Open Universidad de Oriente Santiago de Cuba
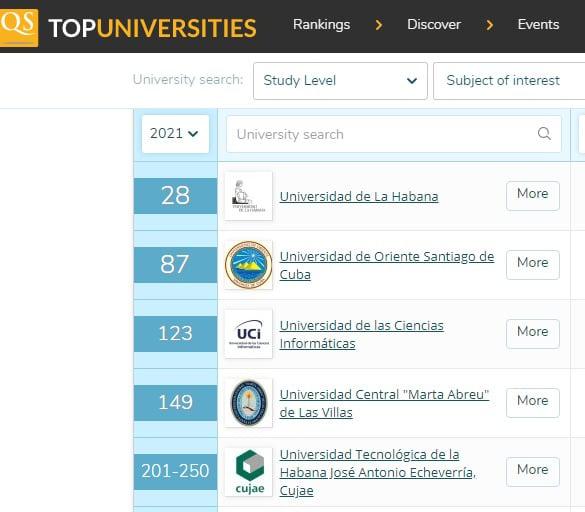Screen dimensions: 585x512 387,265
